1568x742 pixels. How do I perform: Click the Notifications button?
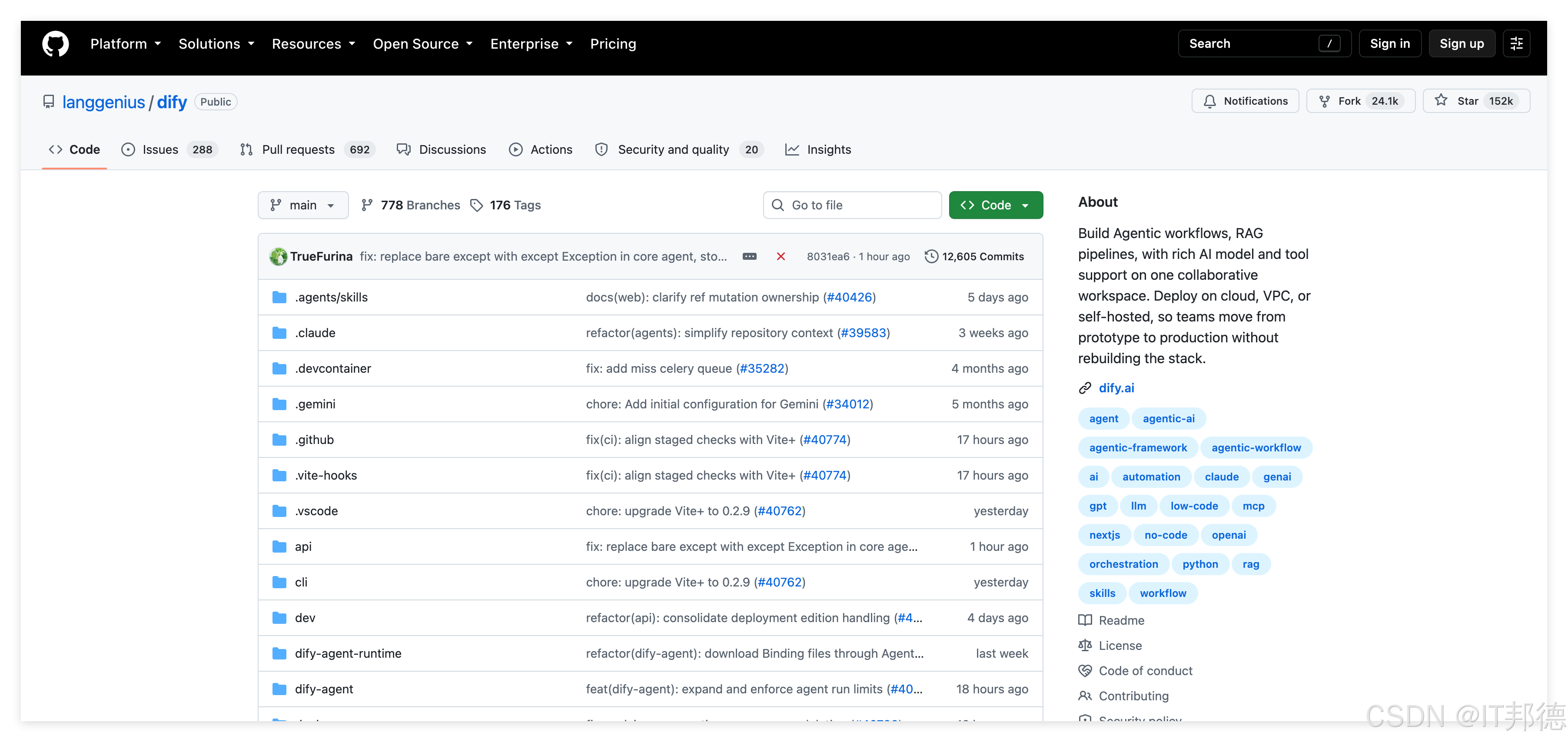click(1246, 101)
